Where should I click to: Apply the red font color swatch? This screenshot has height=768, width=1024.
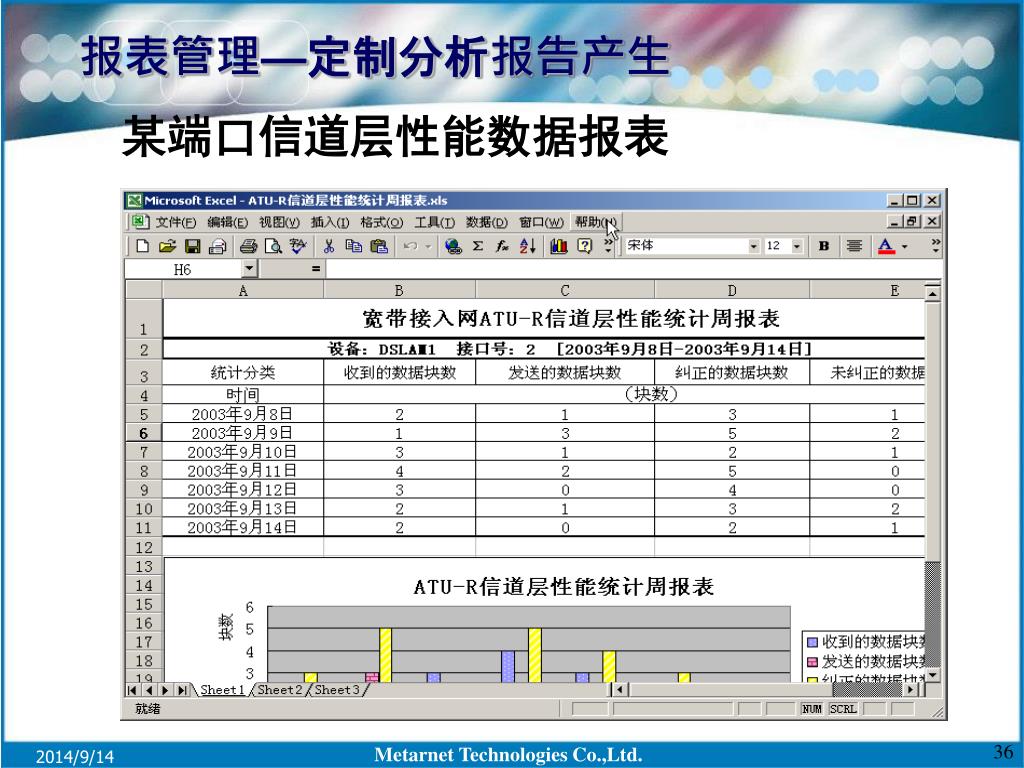885,246
